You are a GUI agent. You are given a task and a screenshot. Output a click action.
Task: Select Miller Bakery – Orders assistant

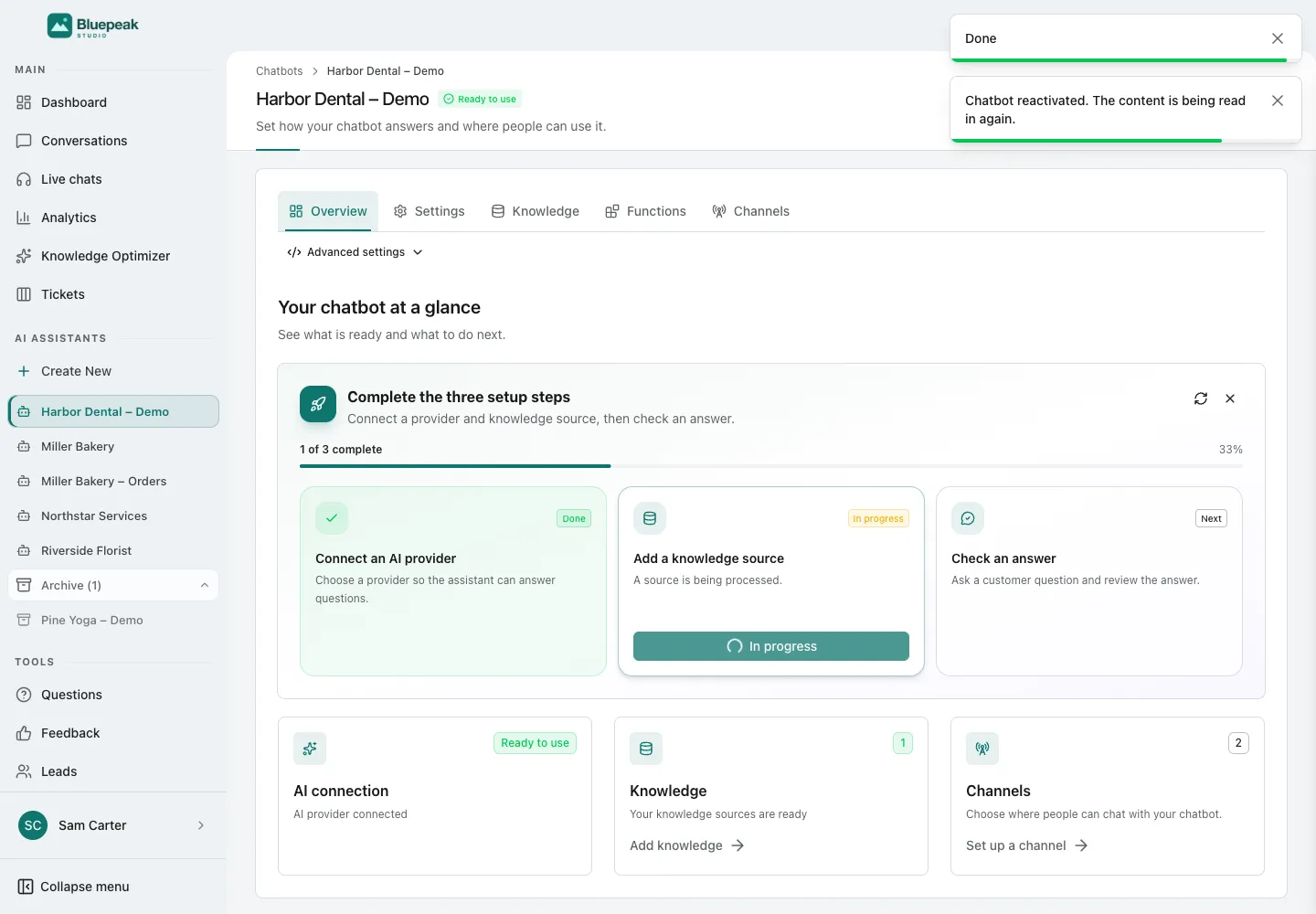pyautogui.click(x=113, y=481)
